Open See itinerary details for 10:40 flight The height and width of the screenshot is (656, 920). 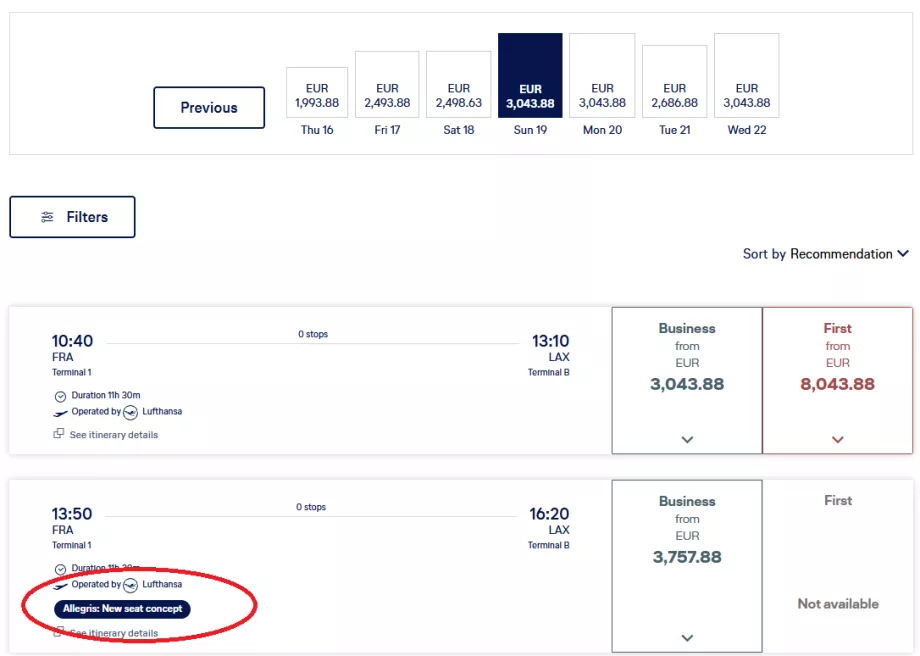pyautogui.click(x=113, y=435)
